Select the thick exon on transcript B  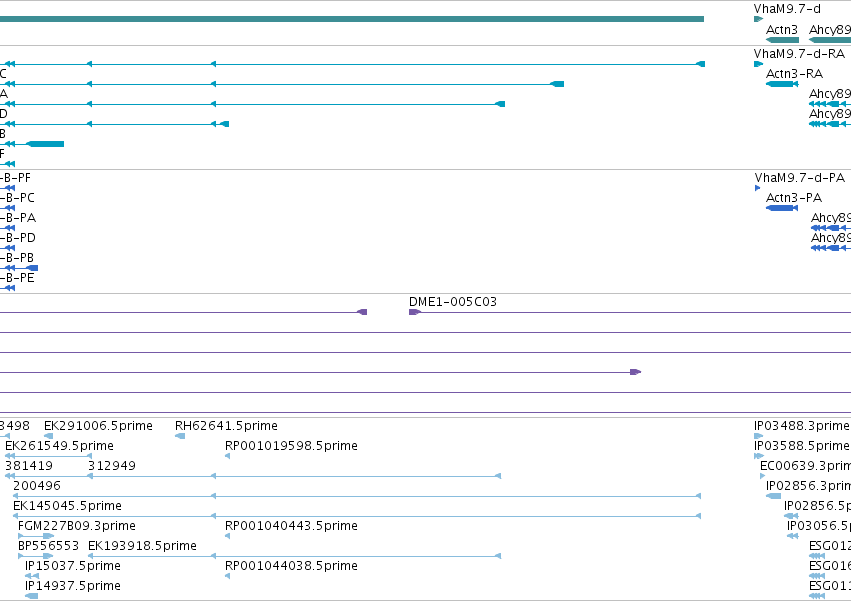coord(46,144)
